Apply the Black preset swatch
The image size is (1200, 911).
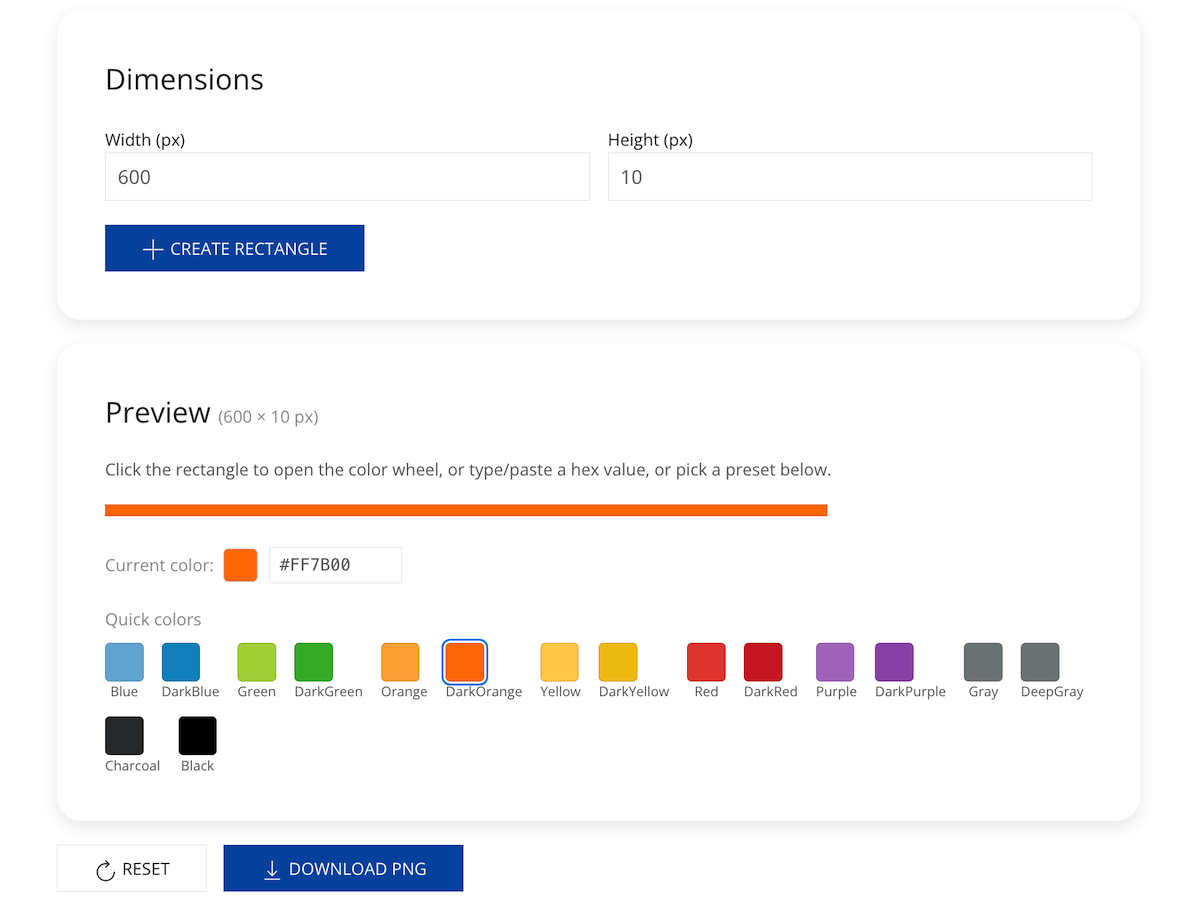[197, 736]
